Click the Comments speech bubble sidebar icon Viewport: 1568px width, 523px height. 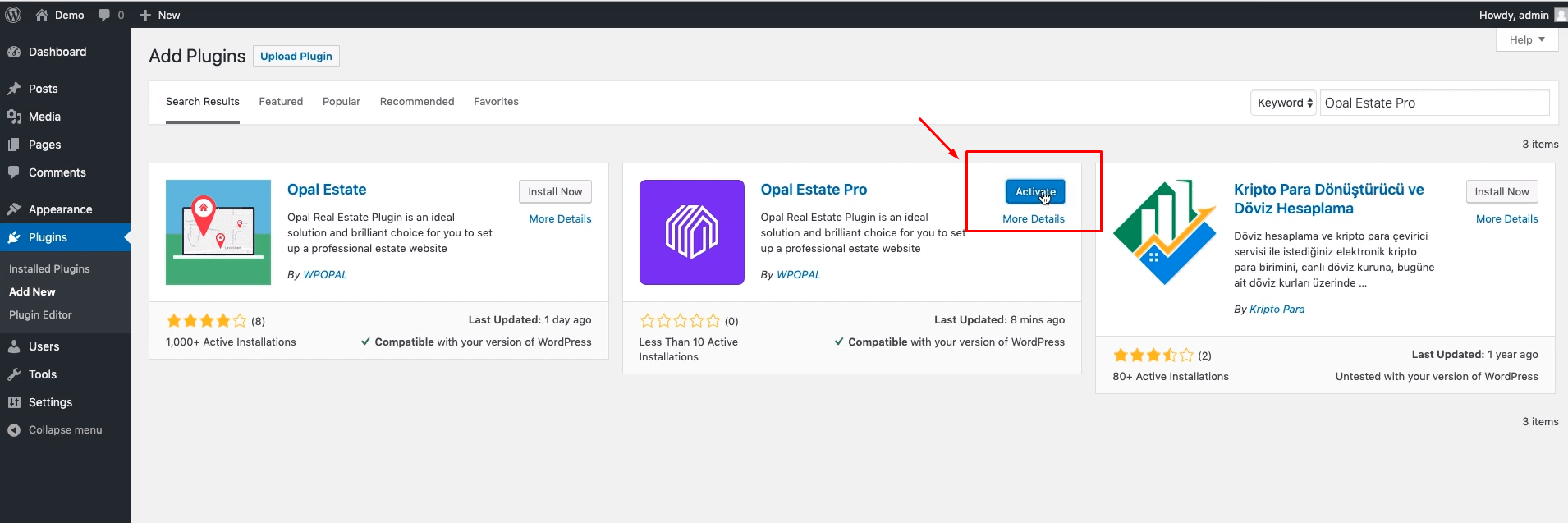[14, 172]
